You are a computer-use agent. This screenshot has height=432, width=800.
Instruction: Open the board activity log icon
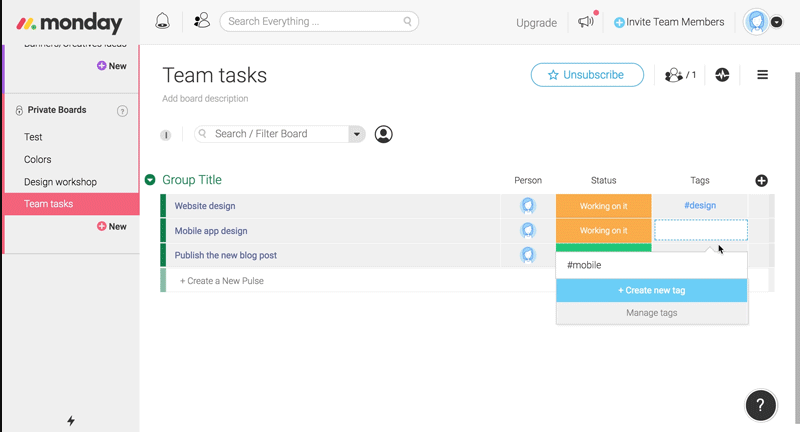tap(722, 75)
